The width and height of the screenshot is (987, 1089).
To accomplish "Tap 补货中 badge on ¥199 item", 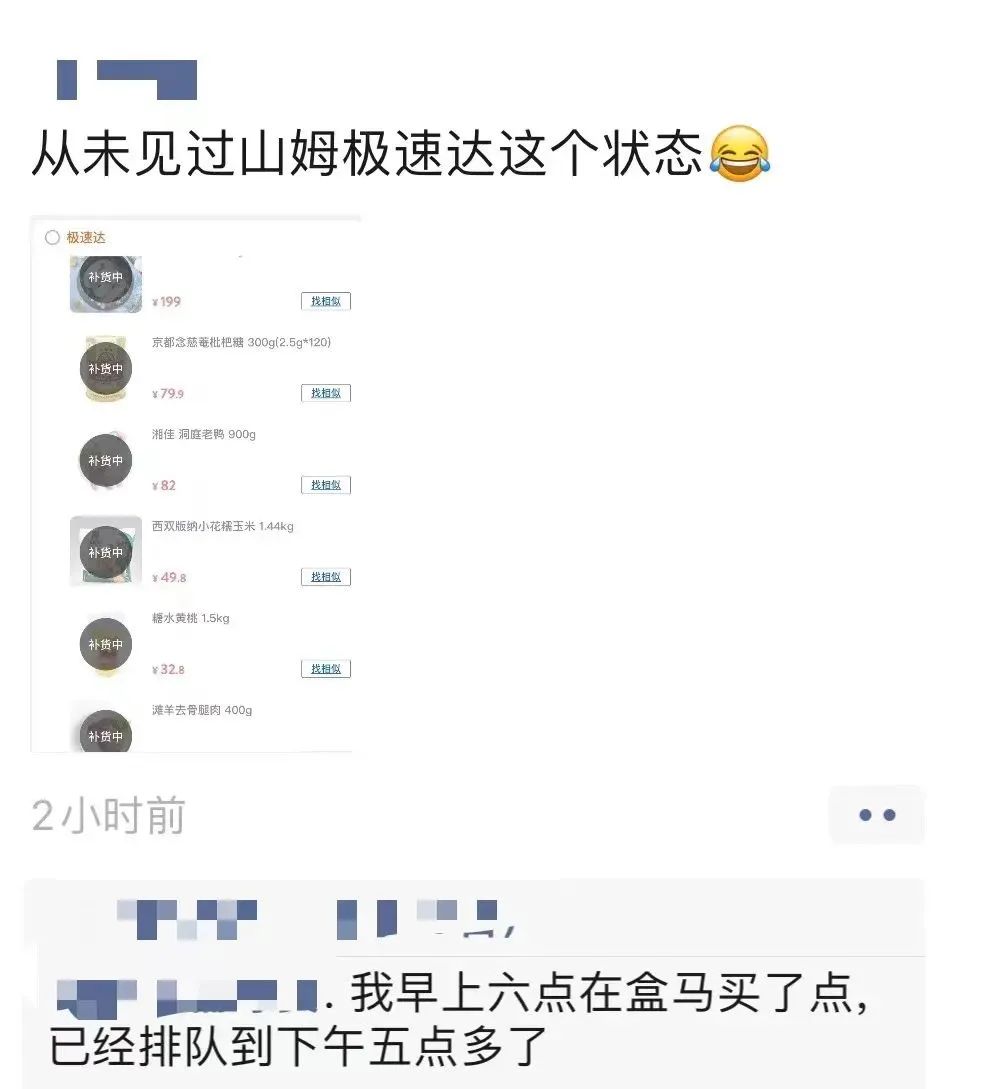I will click(106, 277).
